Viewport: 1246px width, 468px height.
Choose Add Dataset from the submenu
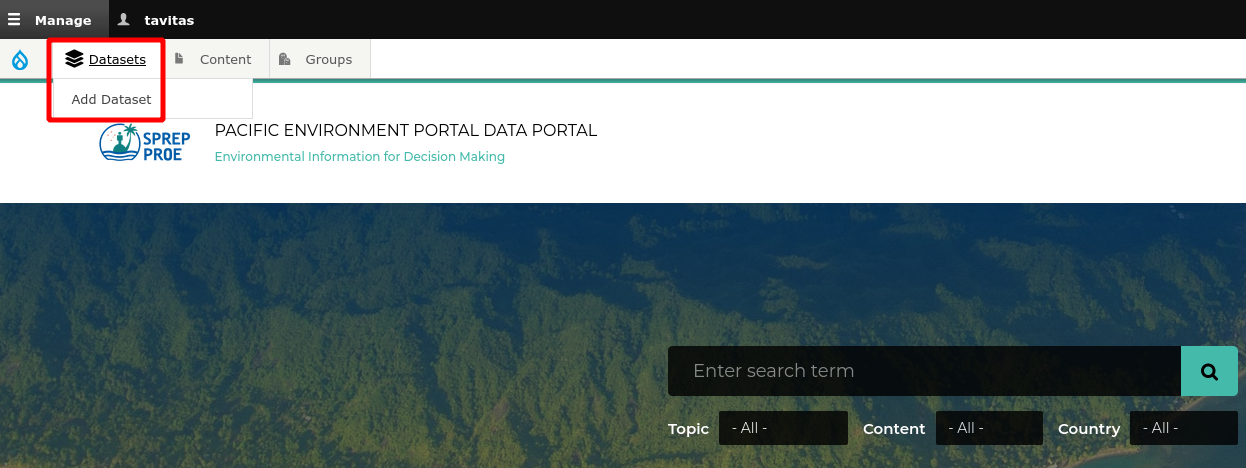[x=111, y=99]
